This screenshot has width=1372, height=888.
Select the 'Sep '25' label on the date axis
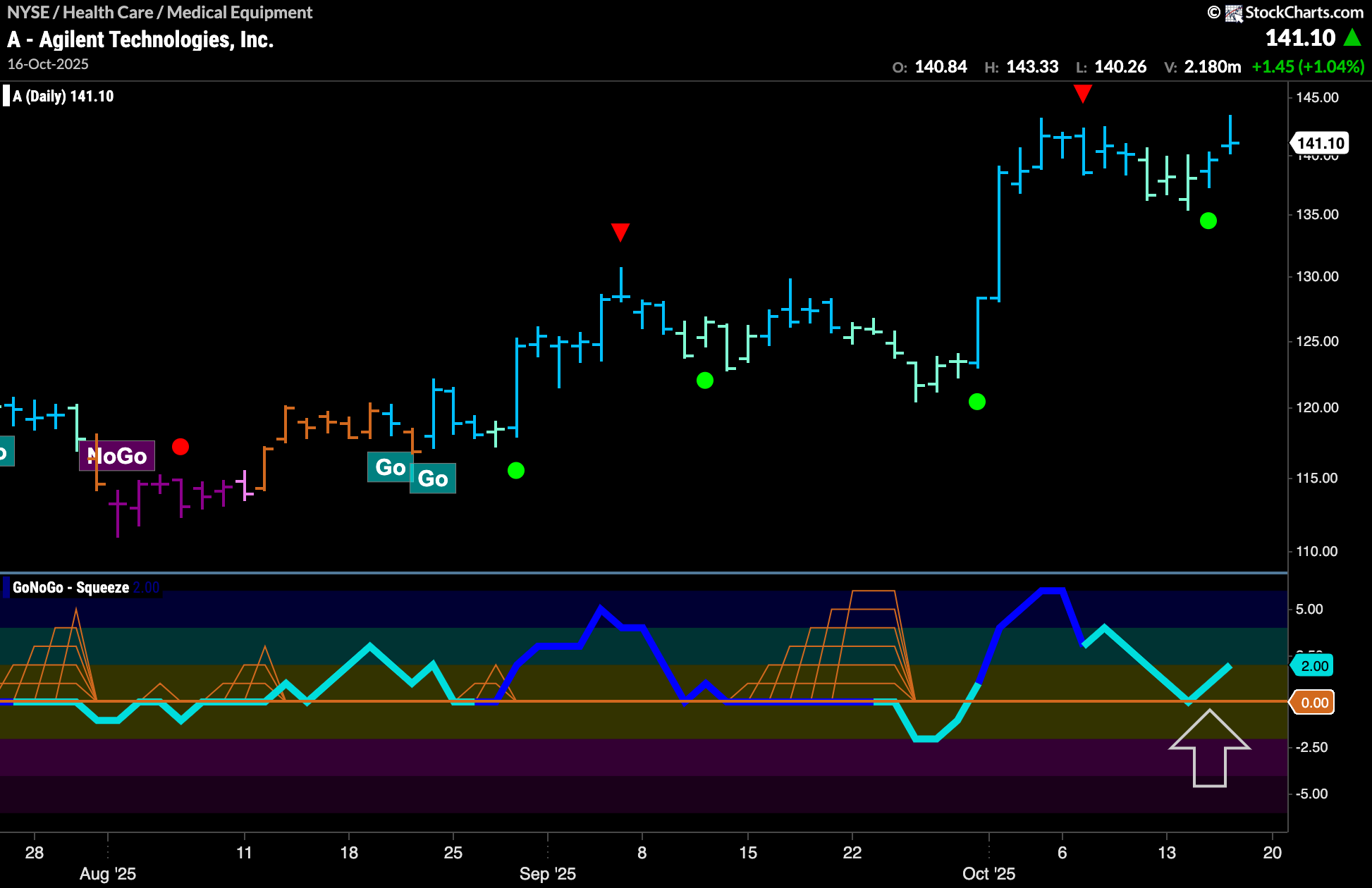[549, 874]
